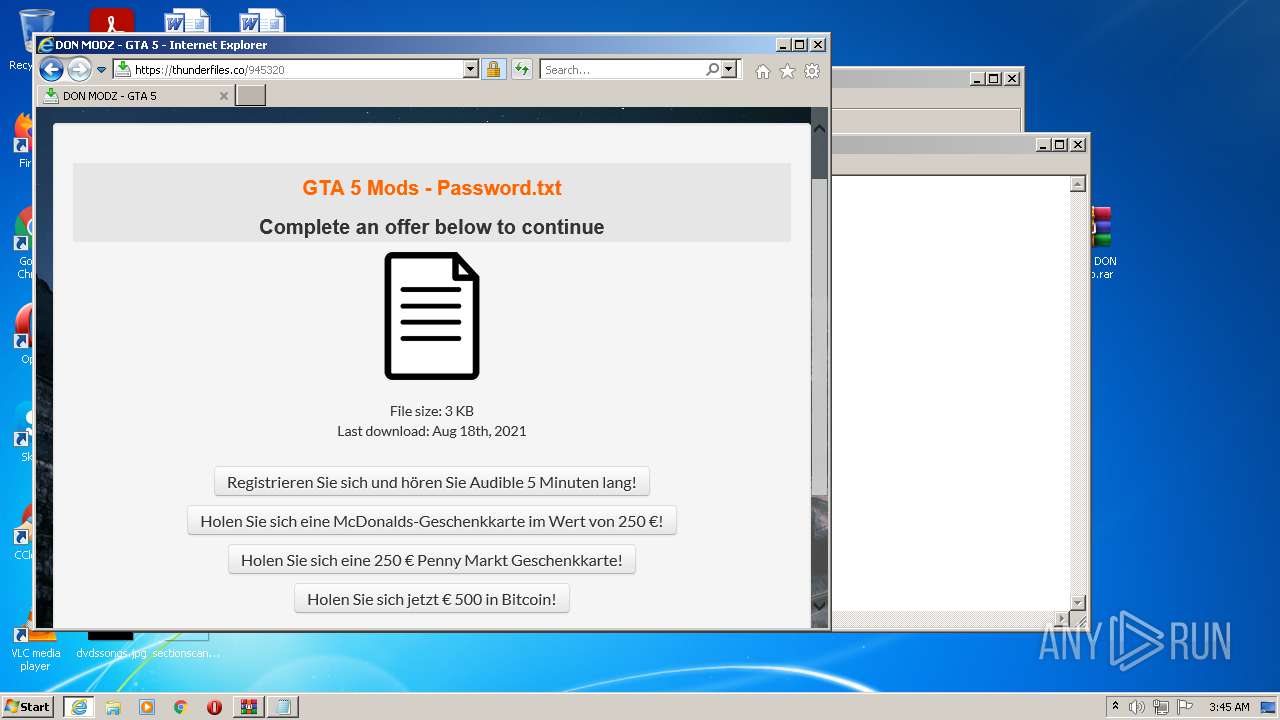Click the 3:45 AM clock
The height and width of the screenshot is (720, 1280).
[1229, 707]
